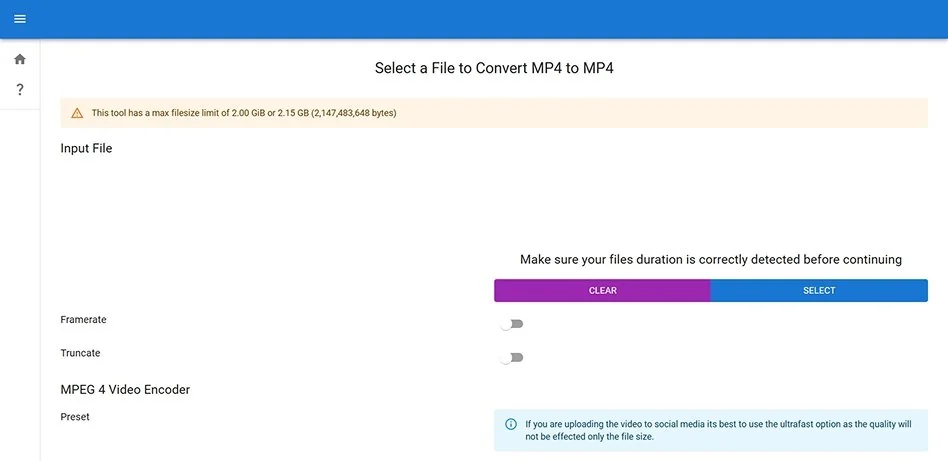Click the Preset setting label
The image size is (948, 461).
tap(75, 417)
